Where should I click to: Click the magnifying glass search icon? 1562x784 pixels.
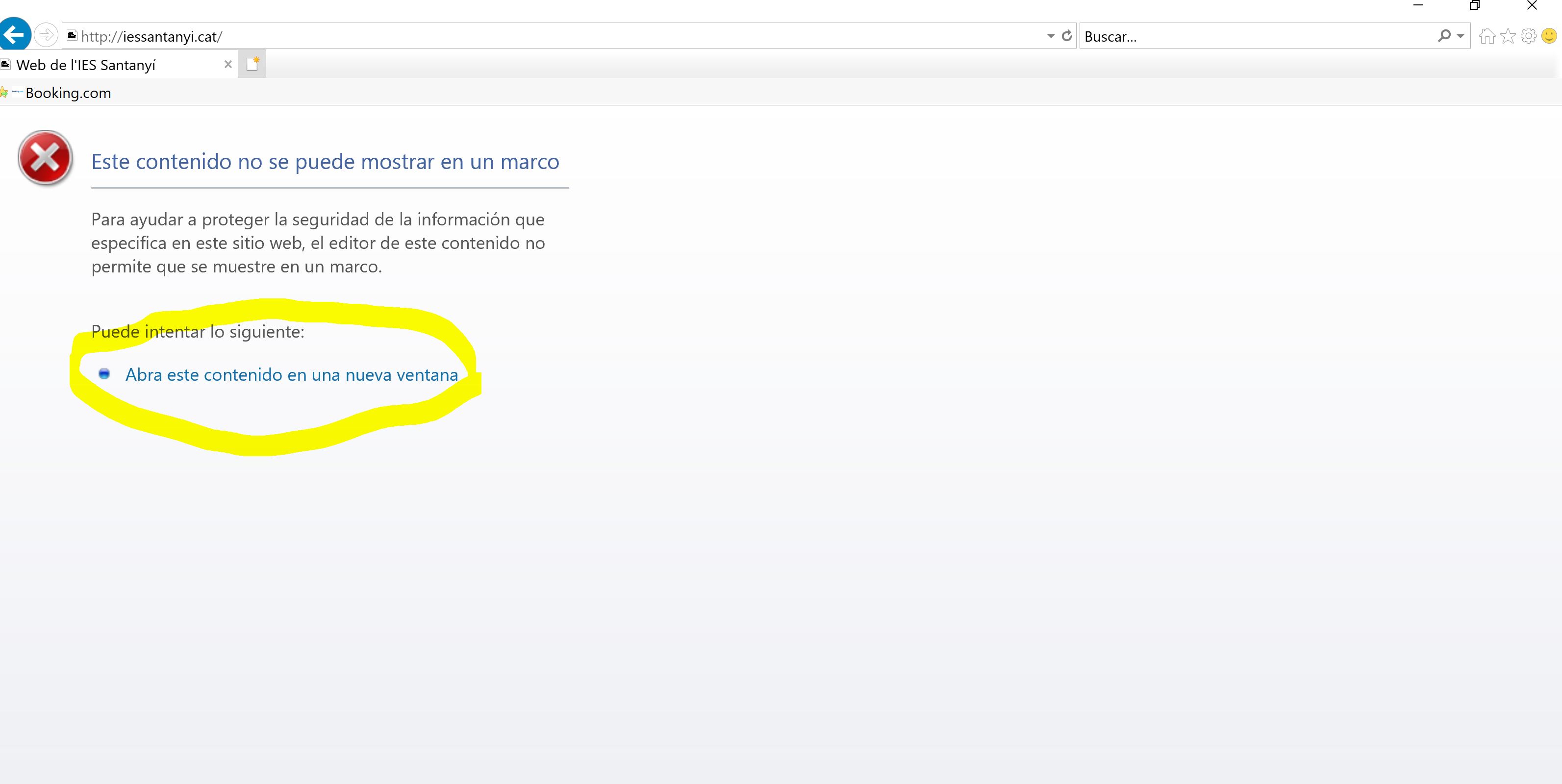[x=1444, y=36]
